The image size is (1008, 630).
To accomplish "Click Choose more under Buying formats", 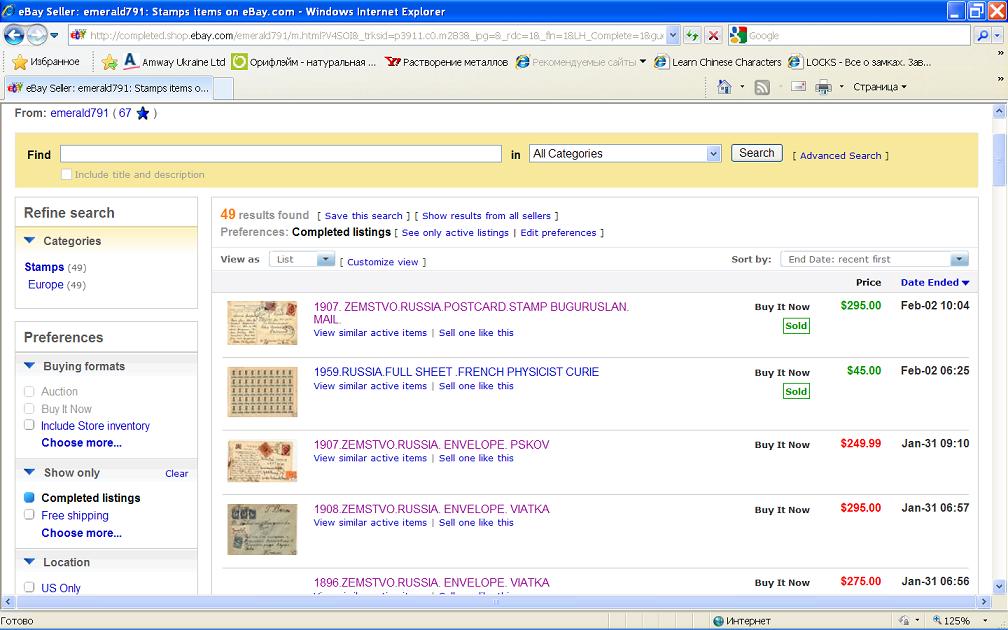I will [x=81, y=442].
